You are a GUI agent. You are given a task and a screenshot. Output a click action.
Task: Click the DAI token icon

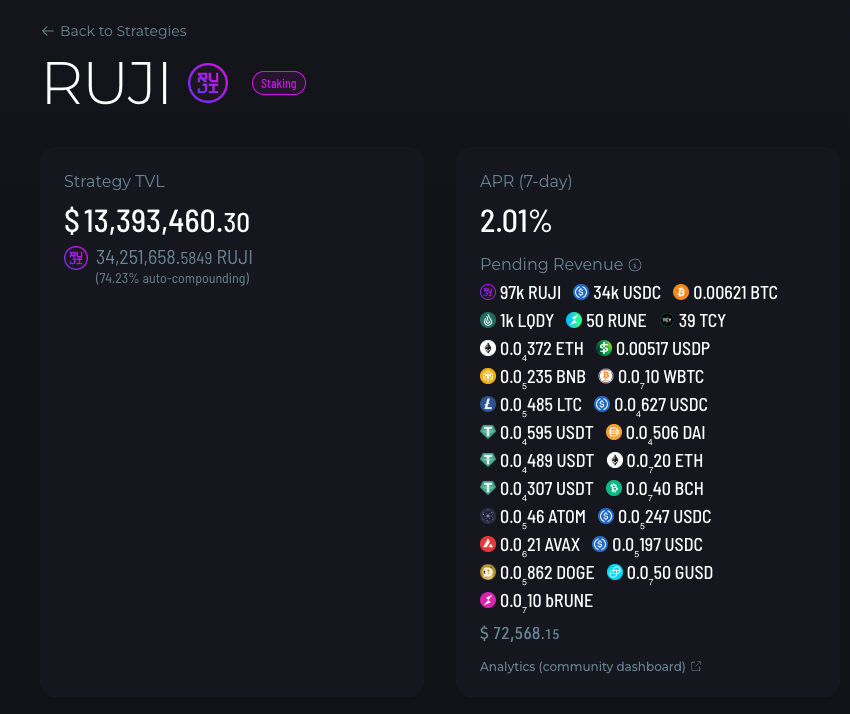(614, 432)
